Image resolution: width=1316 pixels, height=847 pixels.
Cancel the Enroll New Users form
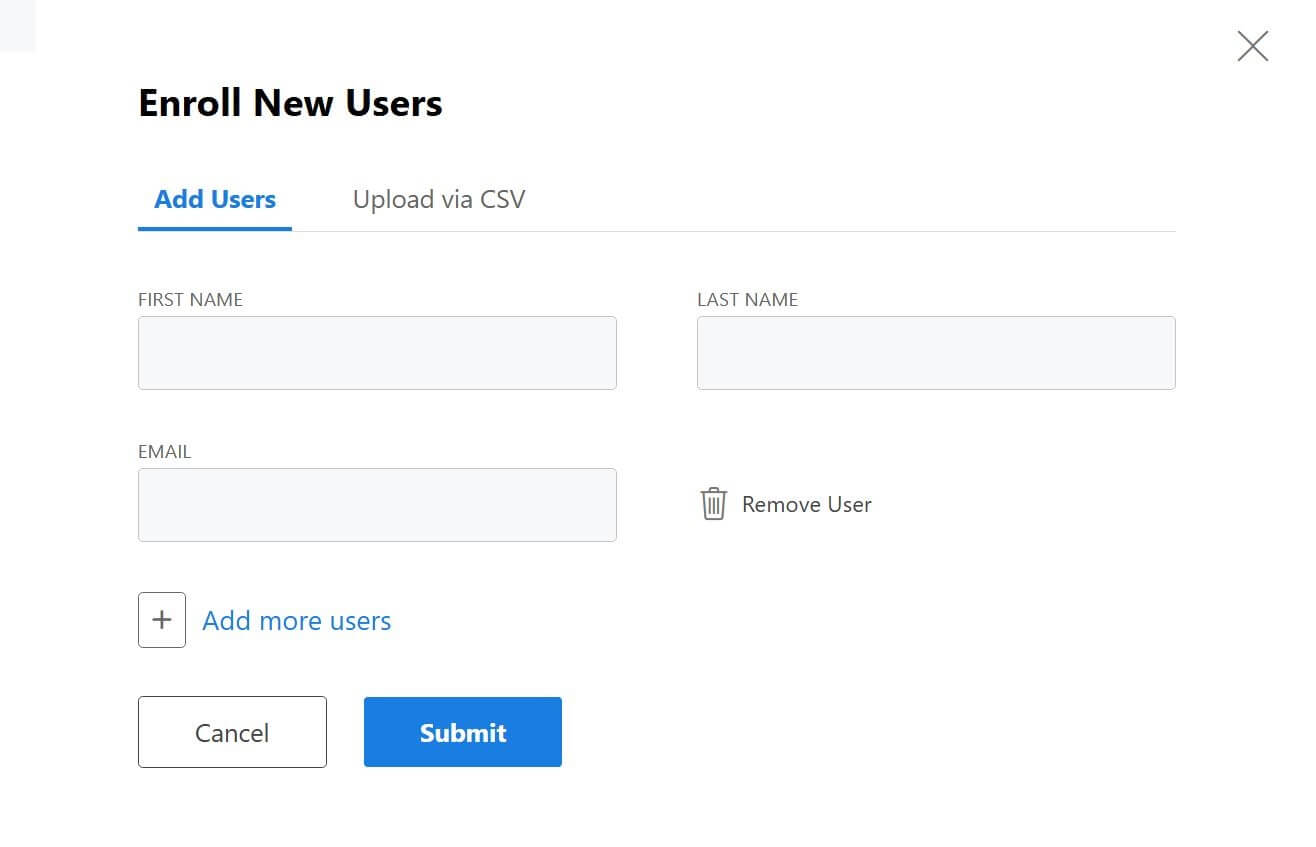point(232,731)
